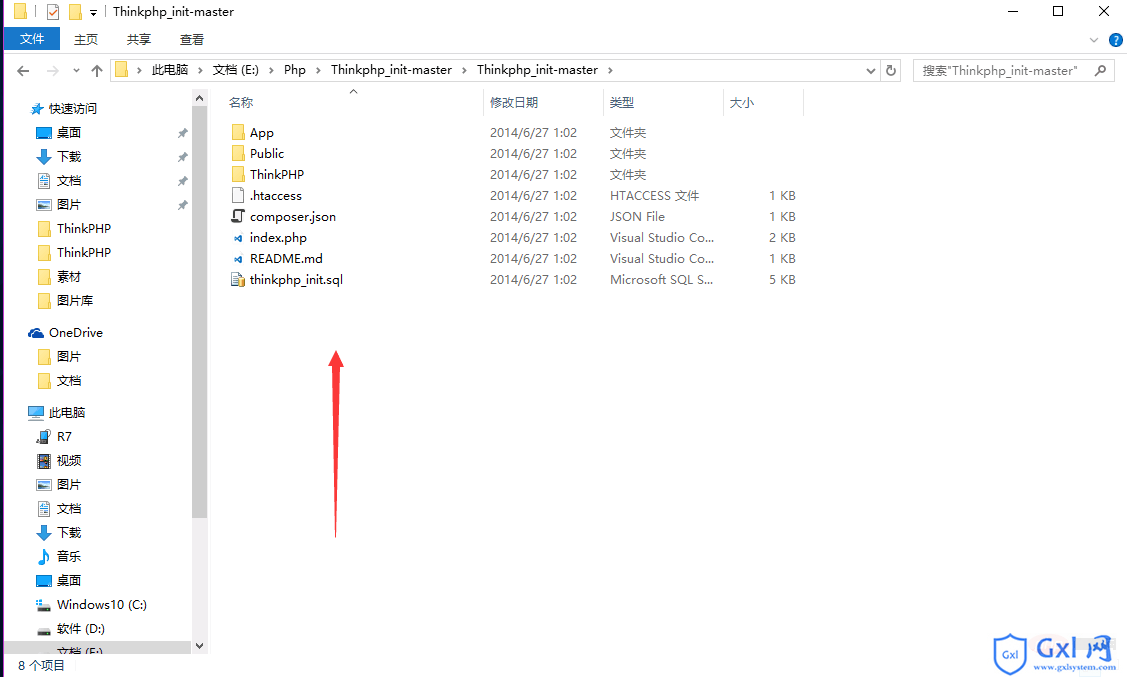Click the 此电脑 breadcrumb in address bar
Screen dimensions: 1127x677
170,70
